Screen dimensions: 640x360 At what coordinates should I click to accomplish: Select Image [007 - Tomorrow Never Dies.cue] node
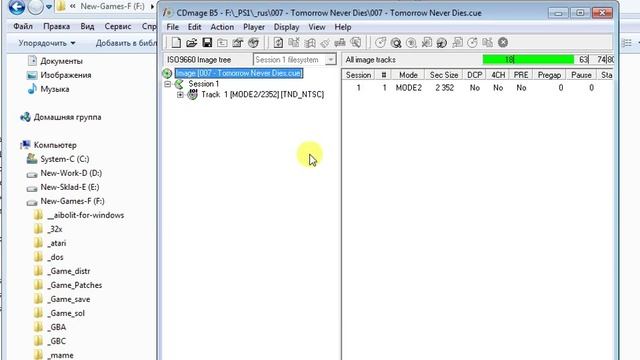[x=239, y=73]
